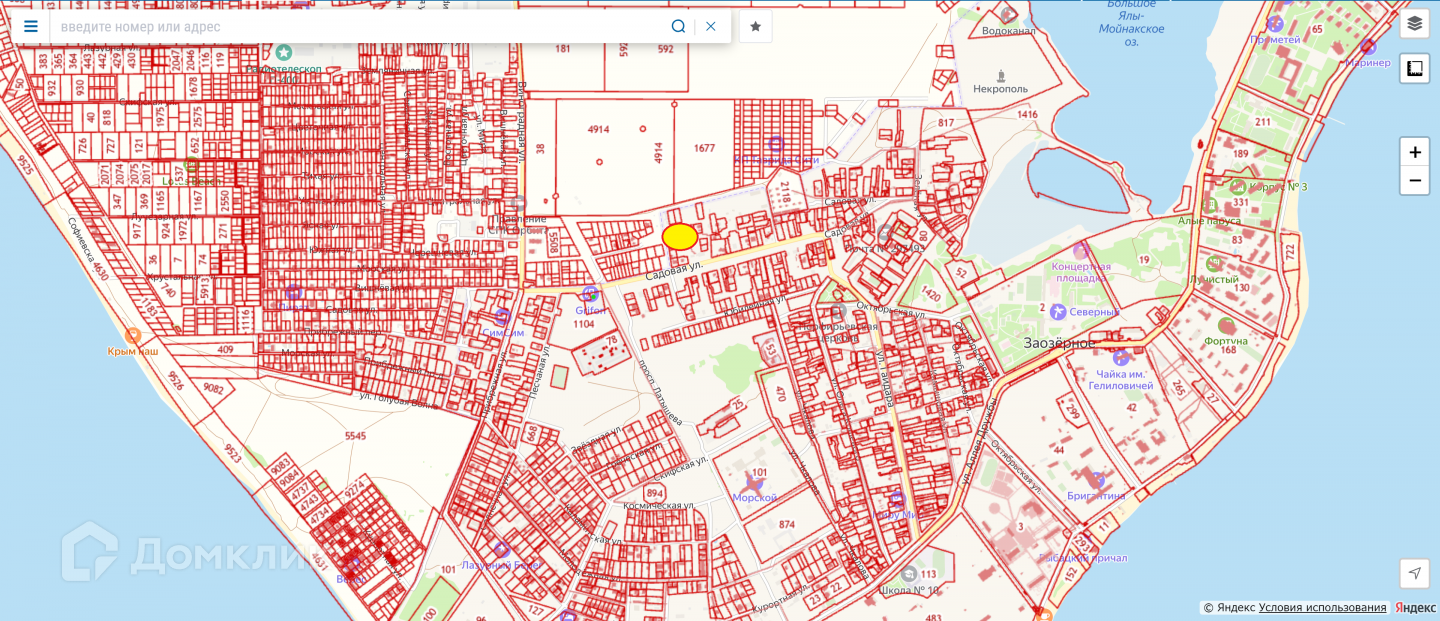Screen dimensions: 1440x621
Task: Open the map layers selector
Action: point(1414,23)
